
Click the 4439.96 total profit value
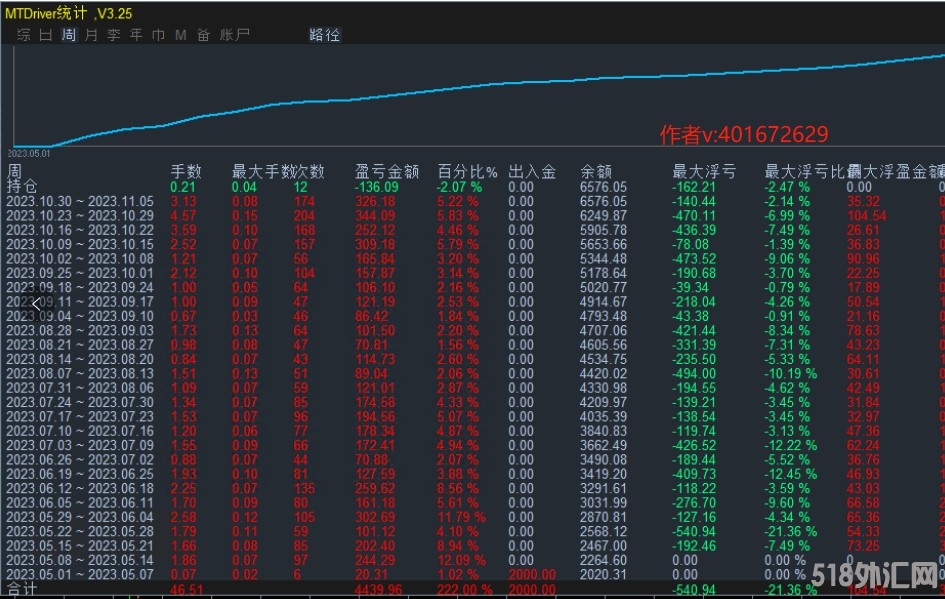379,589
